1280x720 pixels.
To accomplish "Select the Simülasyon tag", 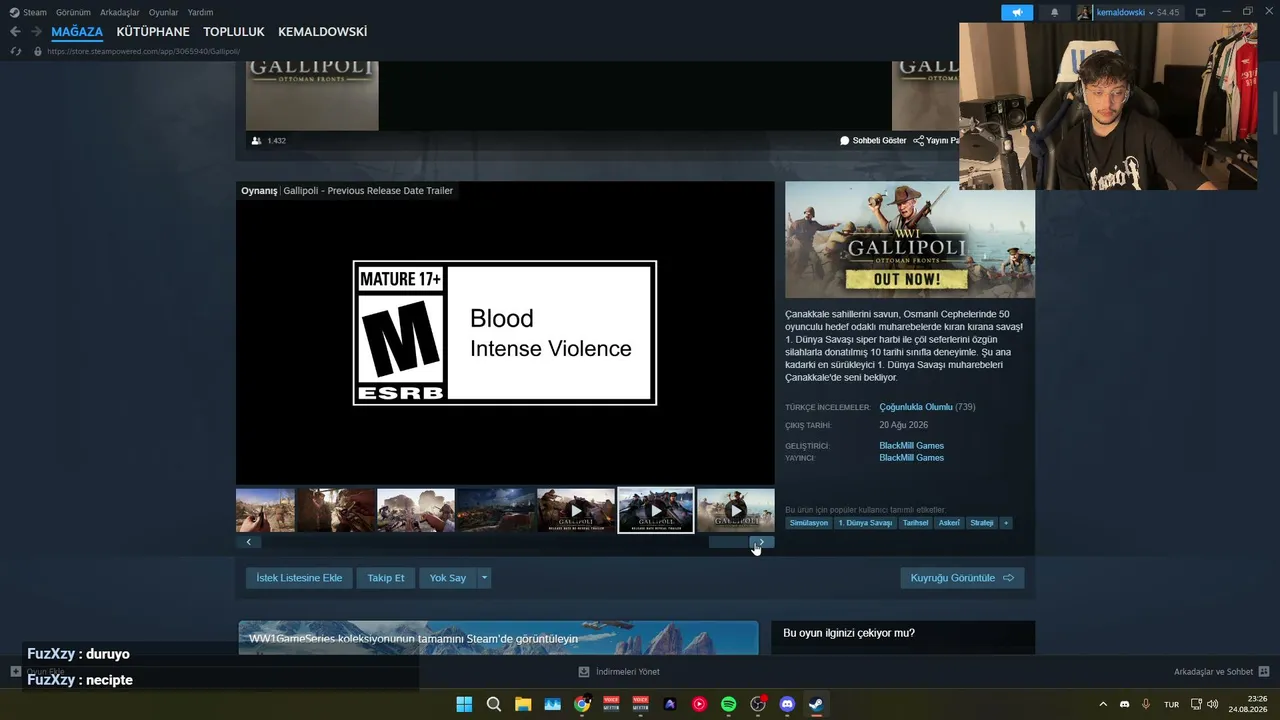I will (809, 523).
